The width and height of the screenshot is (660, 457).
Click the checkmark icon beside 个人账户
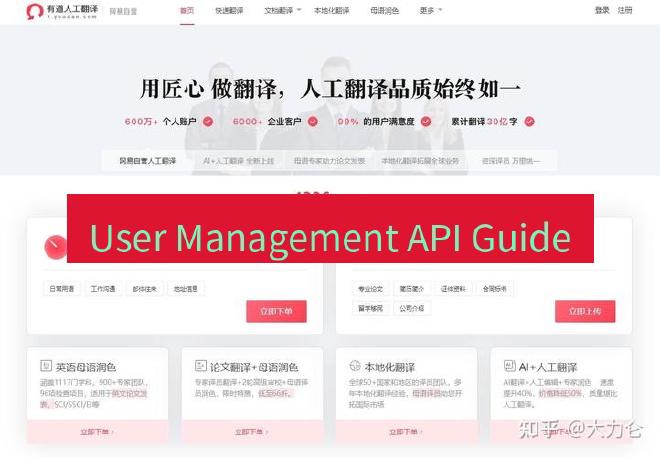pyautogui.click(x=208, y=122)
